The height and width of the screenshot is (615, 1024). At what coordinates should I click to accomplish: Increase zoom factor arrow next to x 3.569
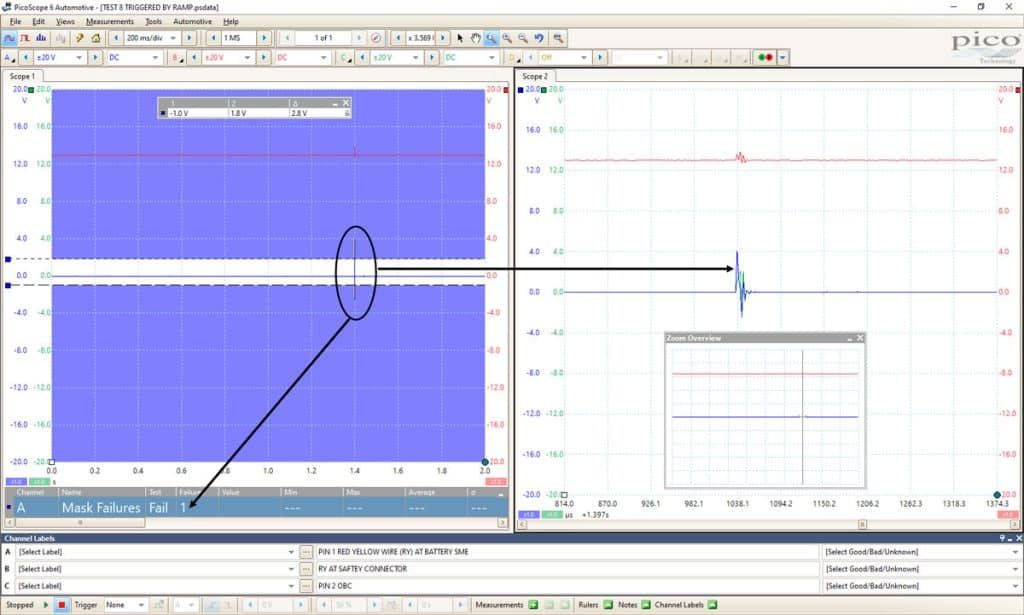443,38
